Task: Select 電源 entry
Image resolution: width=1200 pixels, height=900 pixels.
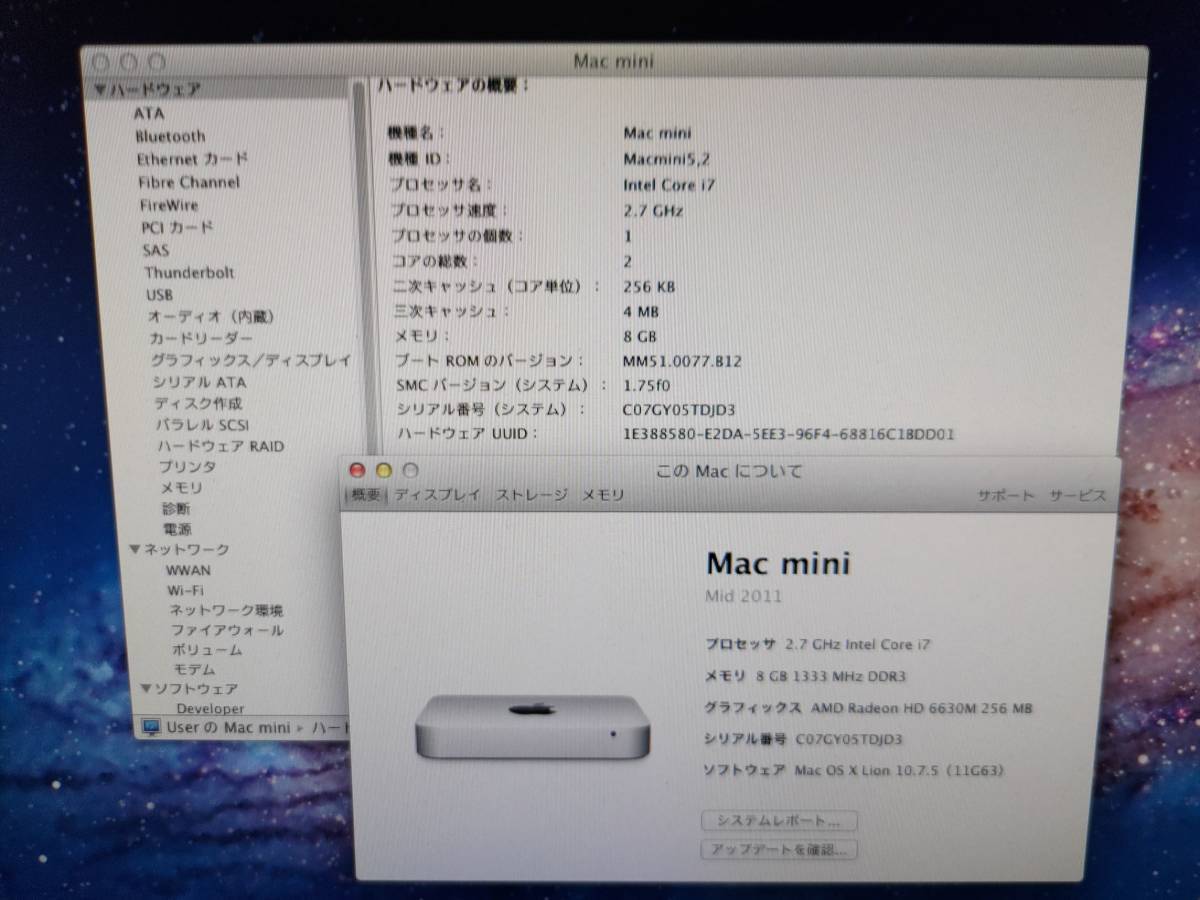Action: tap(177, 529)
